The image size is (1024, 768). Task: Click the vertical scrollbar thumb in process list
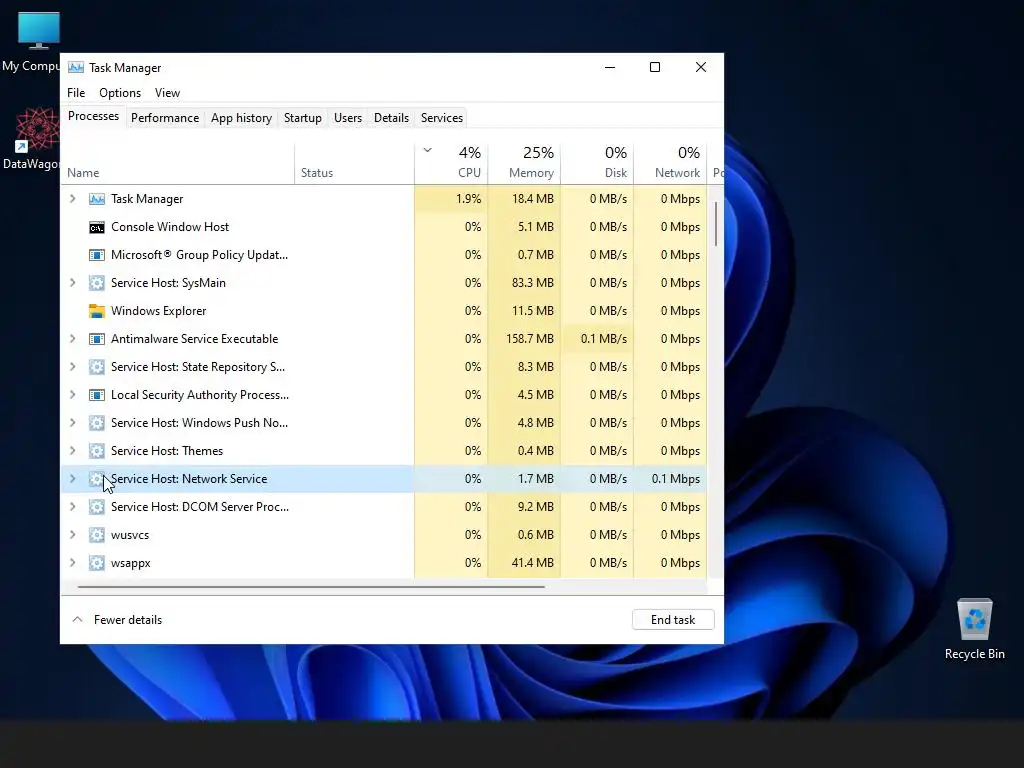tap(716, 224)
